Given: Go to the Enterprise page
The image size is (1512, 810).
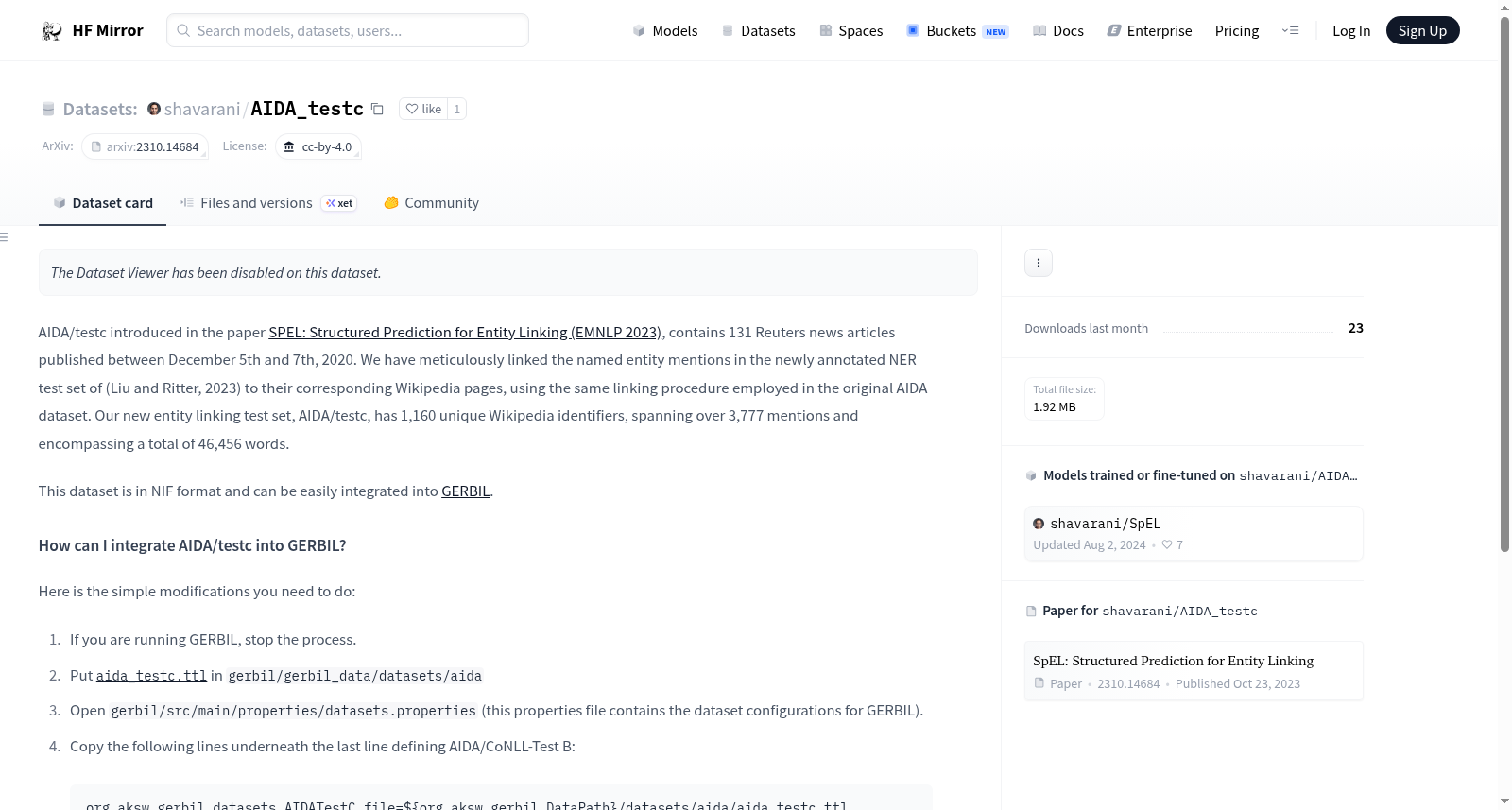Looking at the screenshot, I should pos(1150,31).
